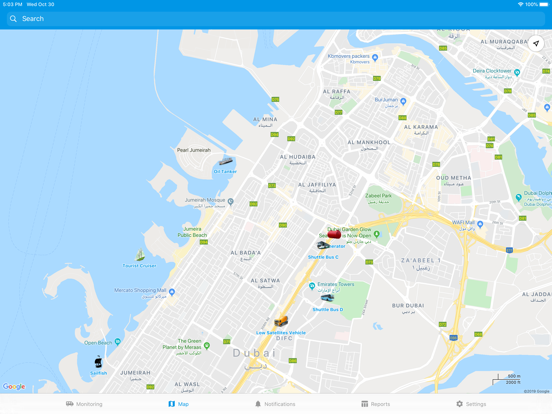The width and height of the screenshot is (552, 414).
Task: Tap the BurJuman location pin
Action: tap(403, 101)
